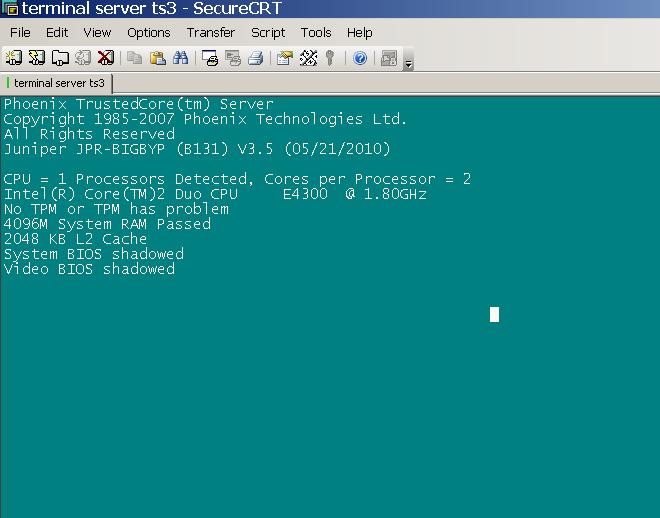The image size is (660, 518).
Task: Click the Copyright 1985-2007 Phoenix Technologies line
Action: point(205,119)
